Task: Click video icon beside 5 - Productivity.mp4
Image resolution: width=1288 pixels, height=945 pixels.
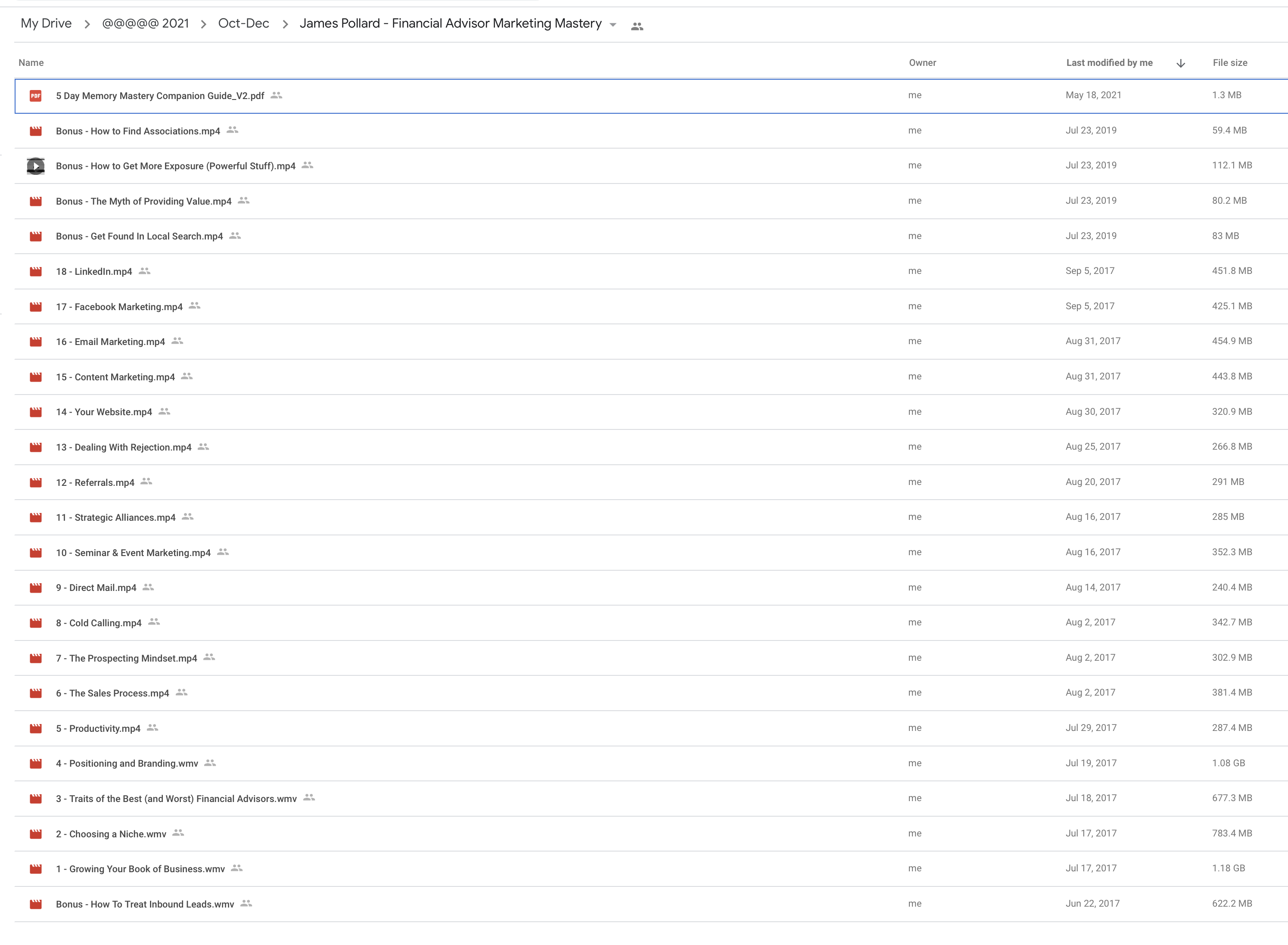Action: pos(35,728)
